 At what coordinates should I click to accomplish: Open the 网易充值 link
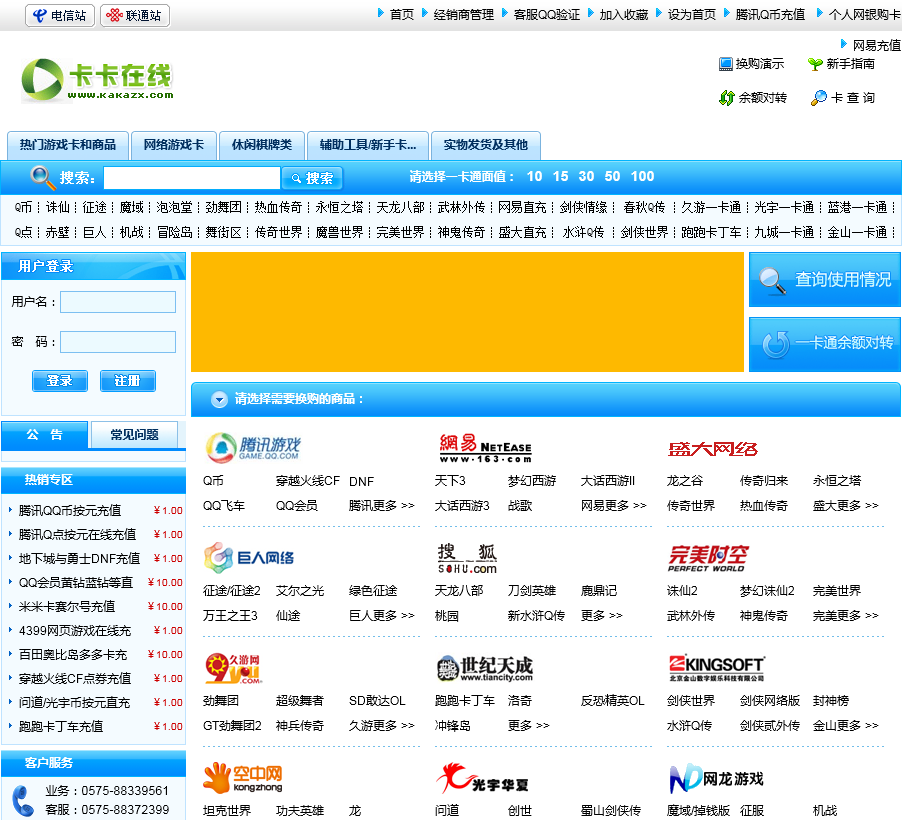[x=877, y=45]
